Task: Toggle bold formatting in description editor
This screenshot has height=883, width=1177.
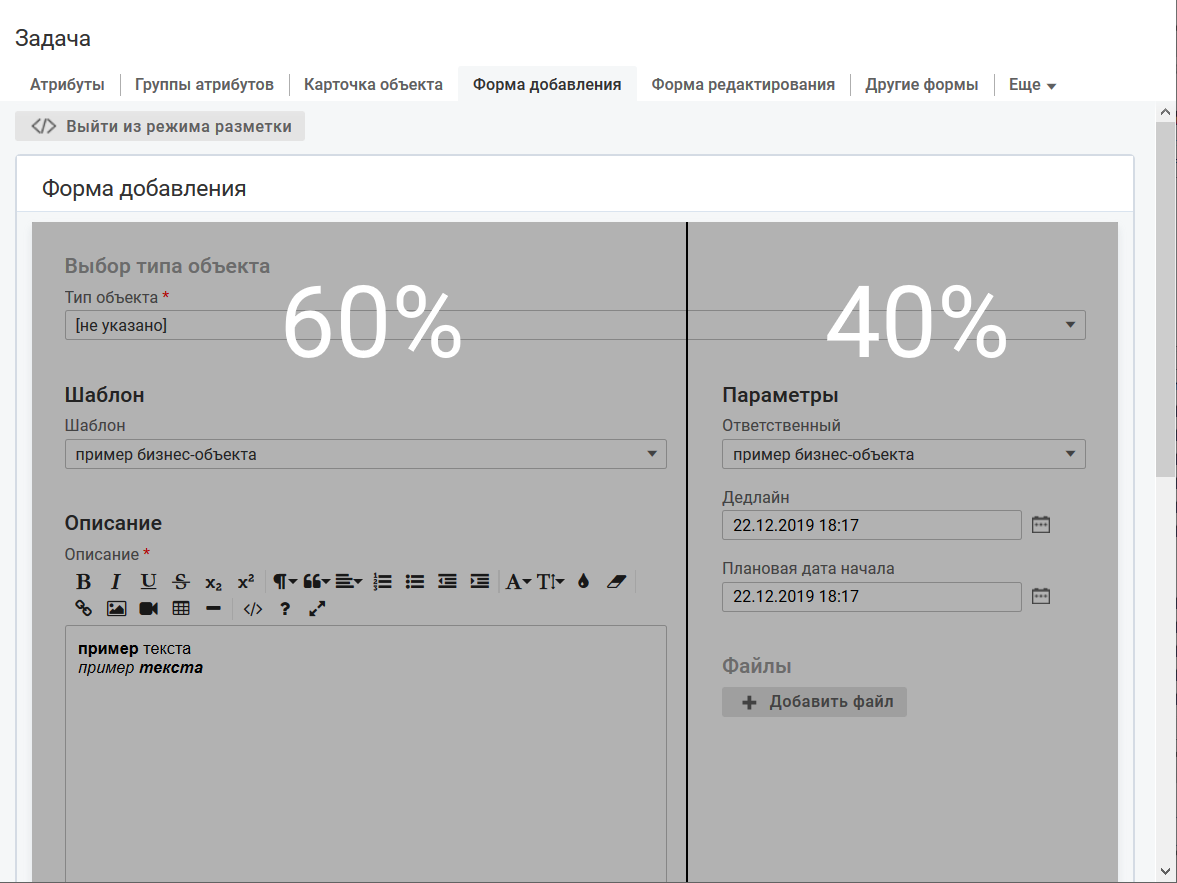Action: click(x=84, y=582)
